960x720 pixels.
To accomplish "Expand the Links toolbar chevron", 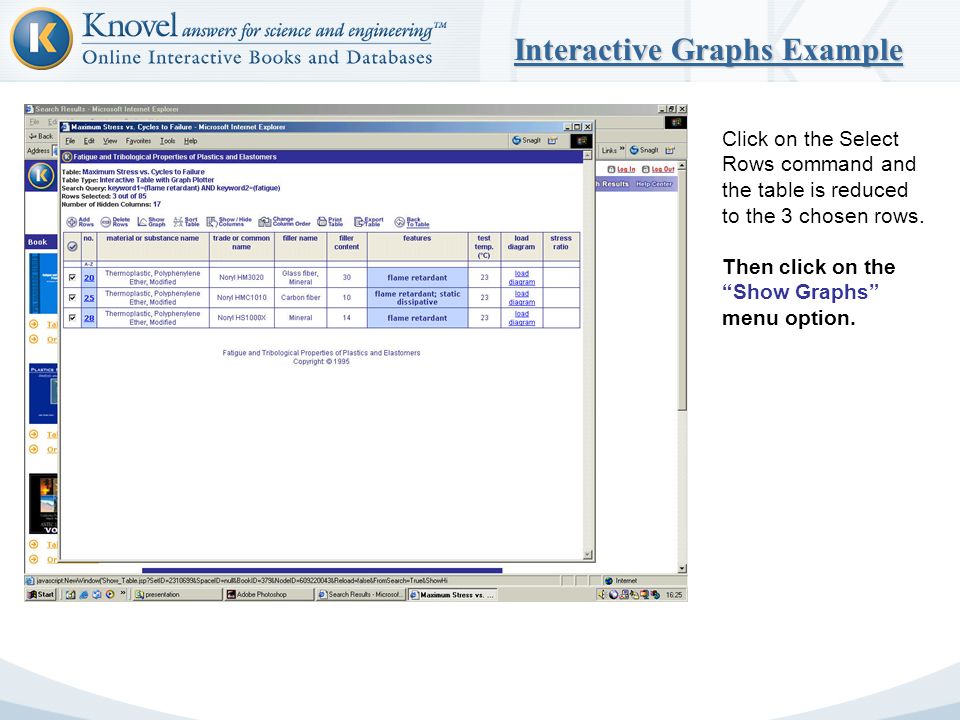I will point(623,149).
